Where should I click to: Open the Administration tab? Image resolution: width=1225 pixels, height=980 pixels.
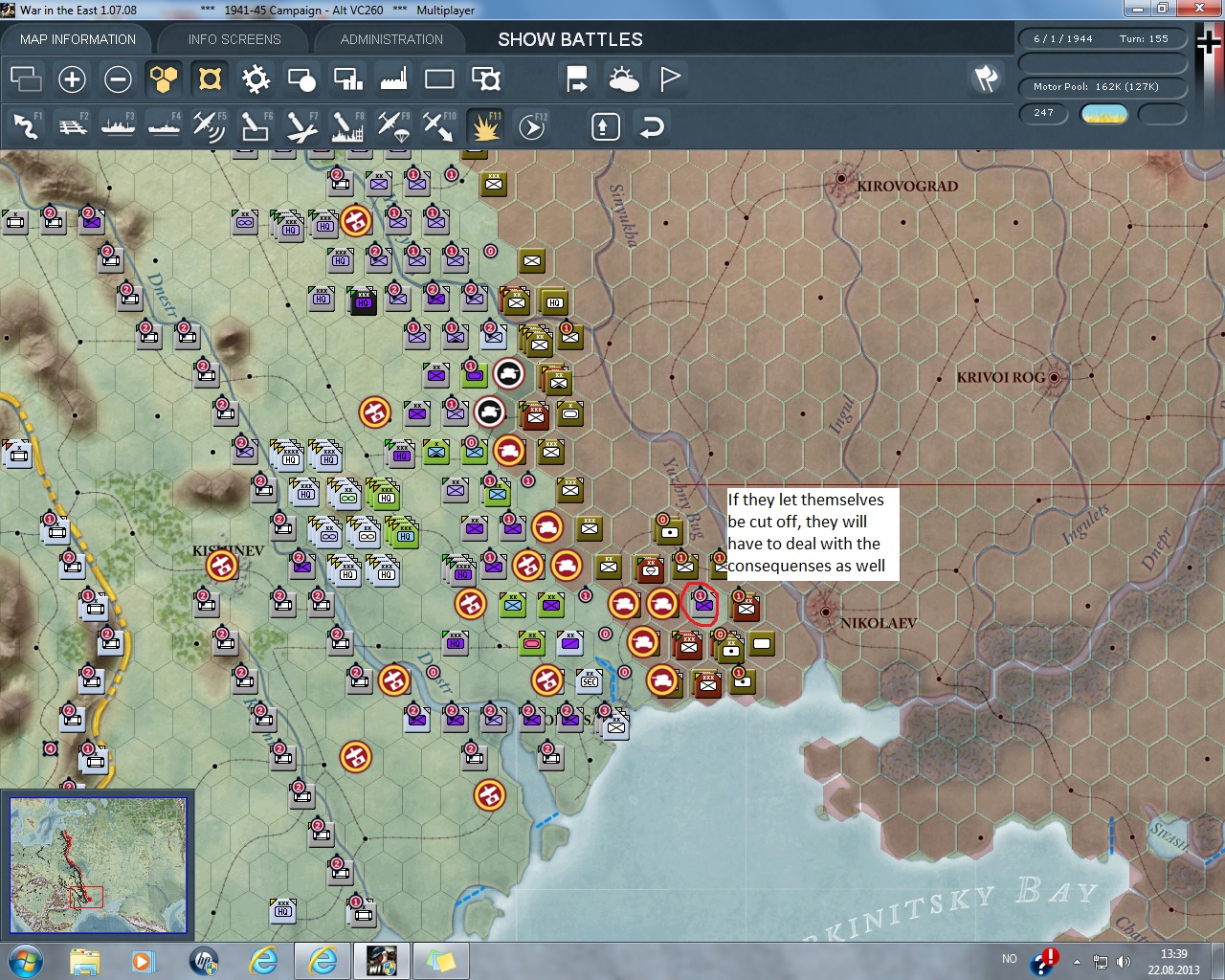[391, 39]
